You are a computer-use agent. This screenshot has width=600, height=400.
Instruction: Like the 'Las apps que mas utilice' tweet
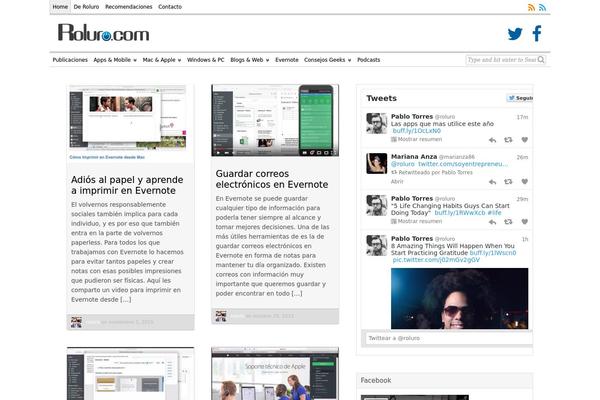tap(525, 140)
